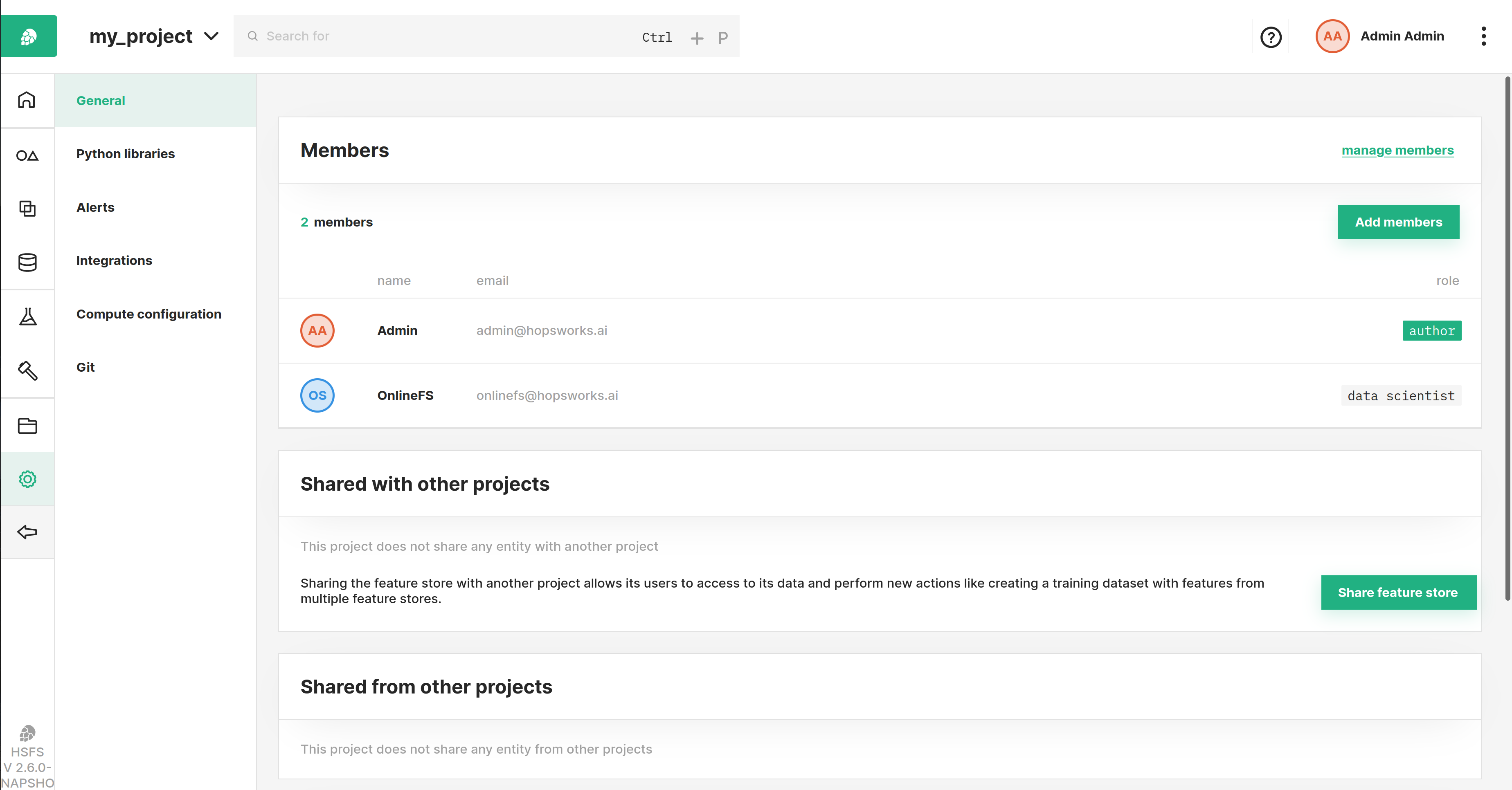Click the Hopsworks logo icon
1512x790 pixels.
[x=29, y=36]
